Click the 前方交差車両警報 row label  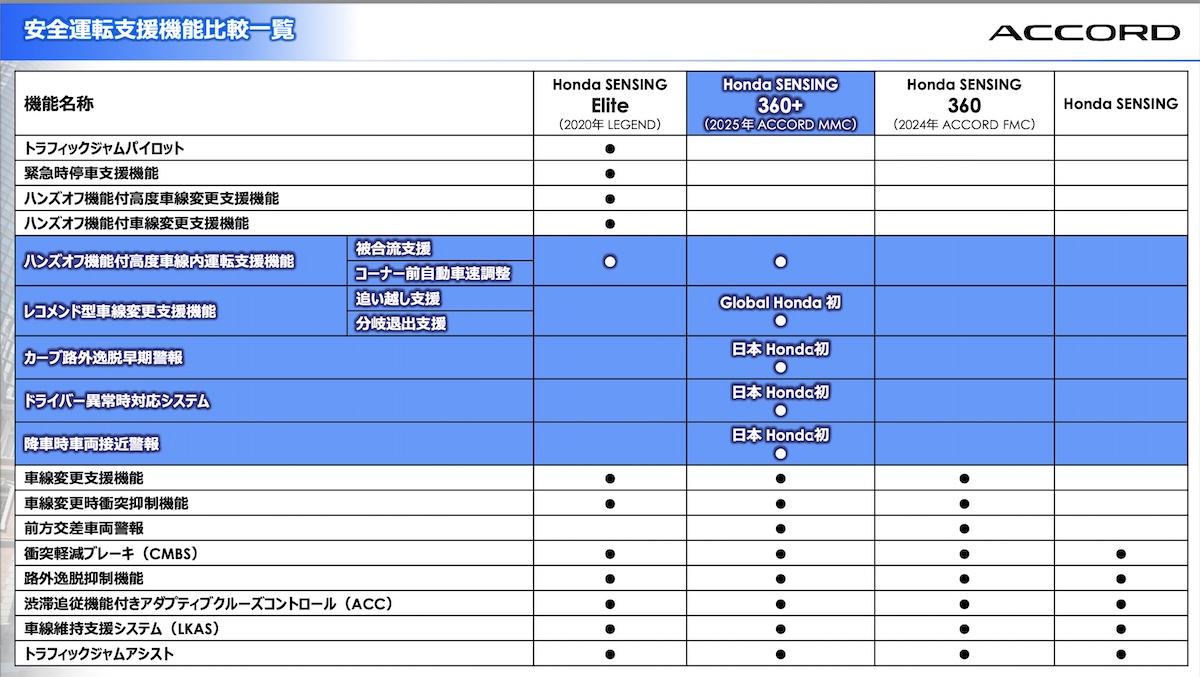[83, 528]
